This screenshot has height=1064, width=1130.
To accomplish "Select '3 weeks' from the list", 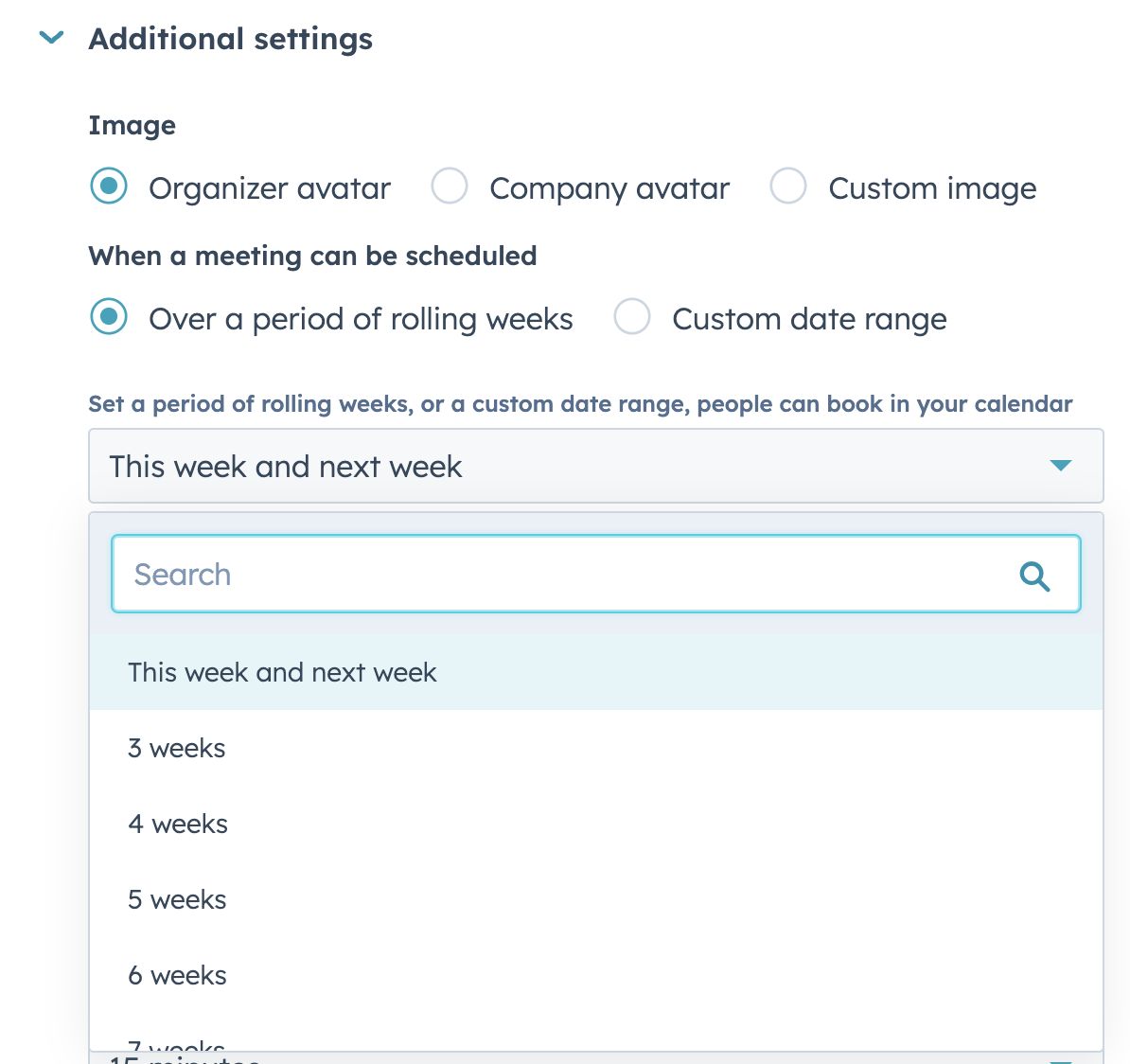I will pos(177,749).
